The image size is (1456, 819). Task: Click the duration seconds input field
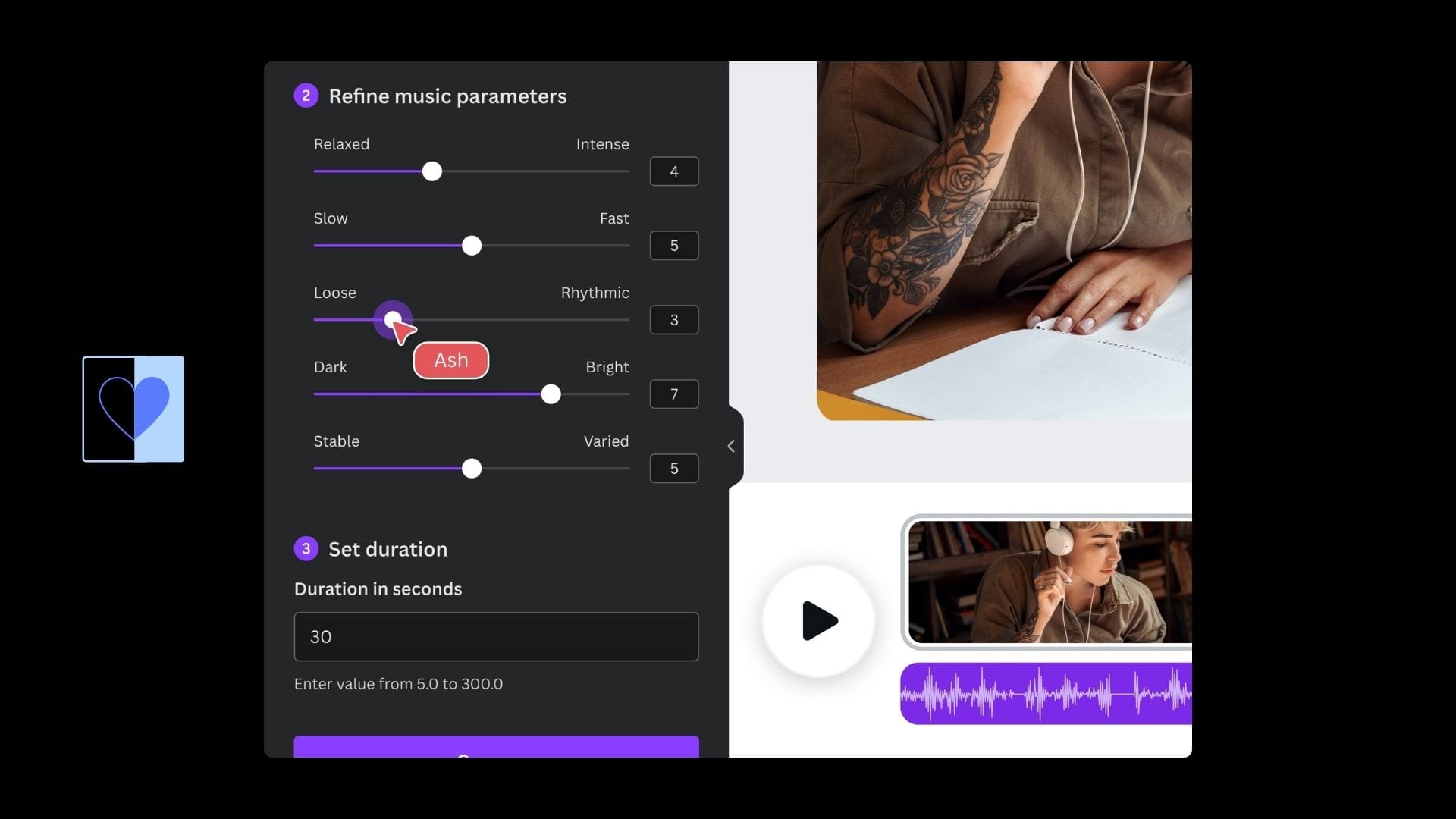coord(496,636)
